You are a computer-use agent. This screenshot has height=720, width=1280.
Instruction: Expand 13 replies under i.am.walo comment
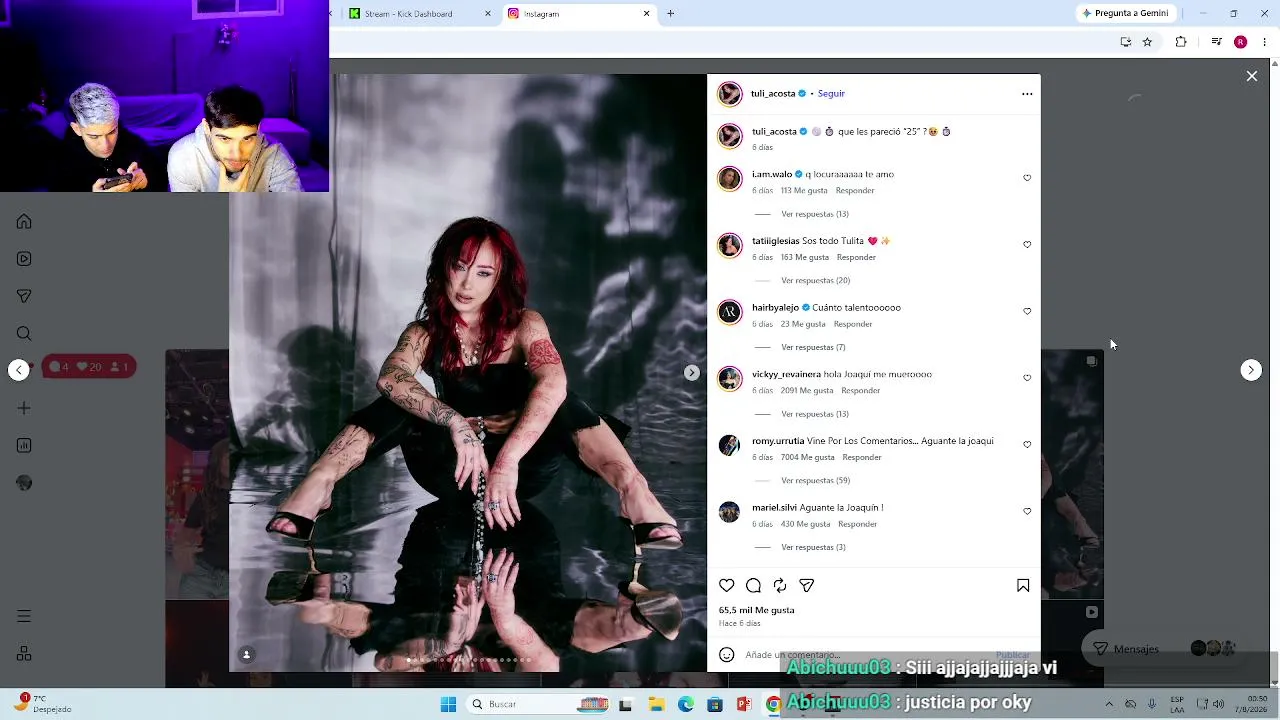coord(815,214)
